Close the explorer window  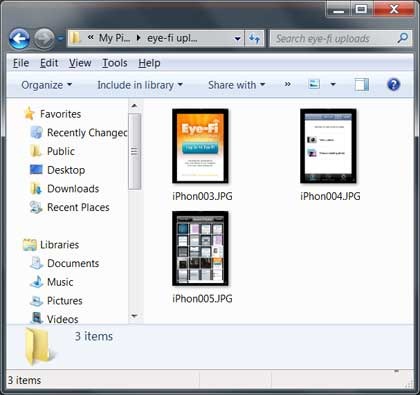[394, 9]
